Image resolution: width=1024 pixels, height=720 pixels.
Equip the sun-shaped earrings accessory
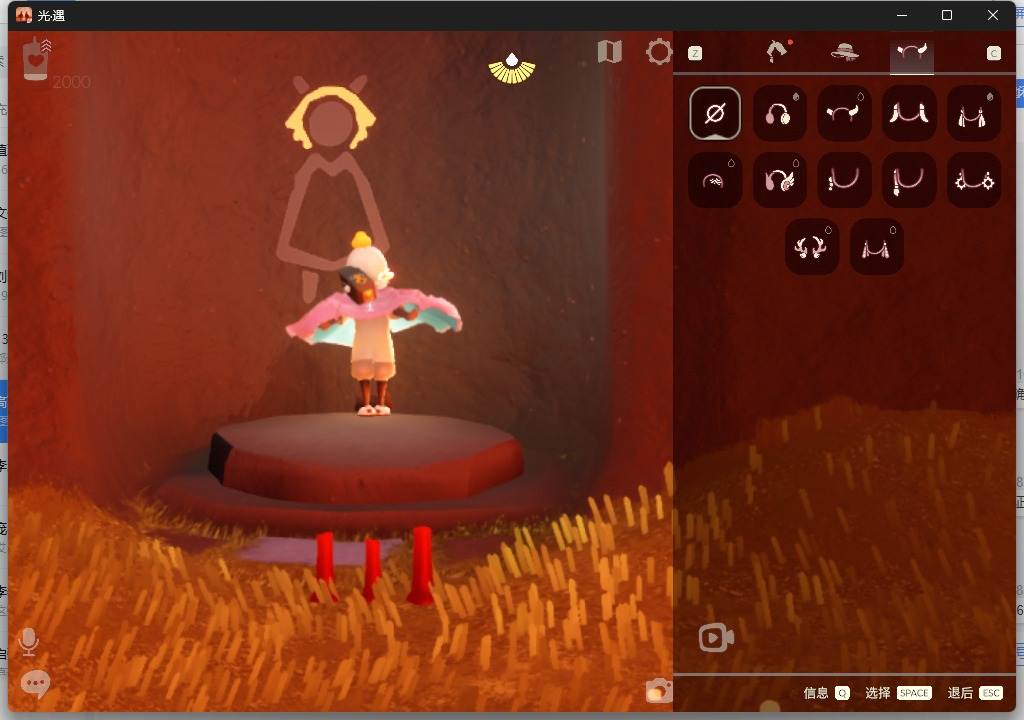point(973,180)
